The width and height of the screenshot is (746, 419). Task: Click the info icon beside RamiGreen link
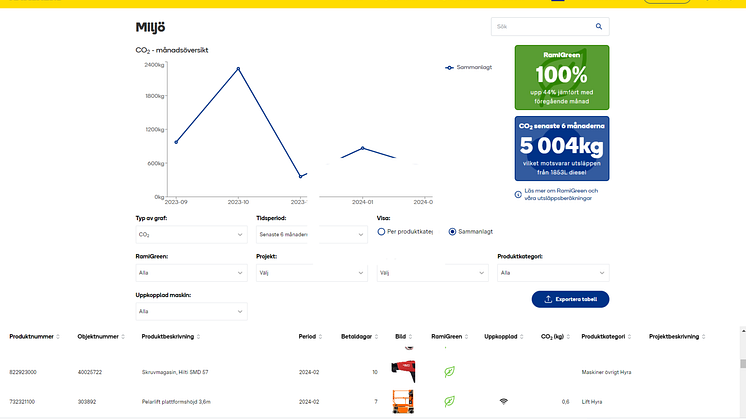pyautogui.click(x=518, y=195)
